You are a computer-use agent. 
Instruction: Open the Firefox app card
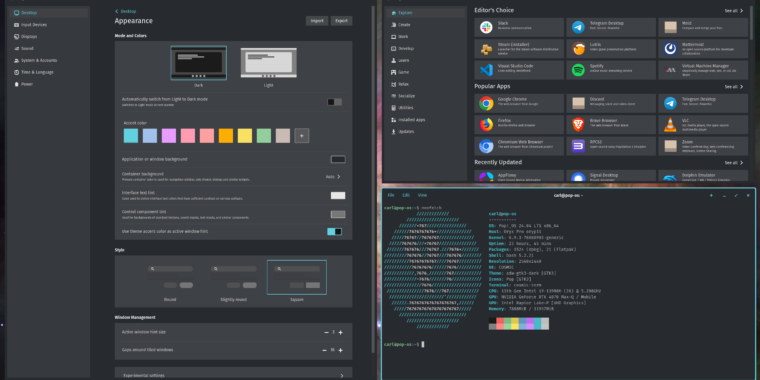tap(519, 125)
